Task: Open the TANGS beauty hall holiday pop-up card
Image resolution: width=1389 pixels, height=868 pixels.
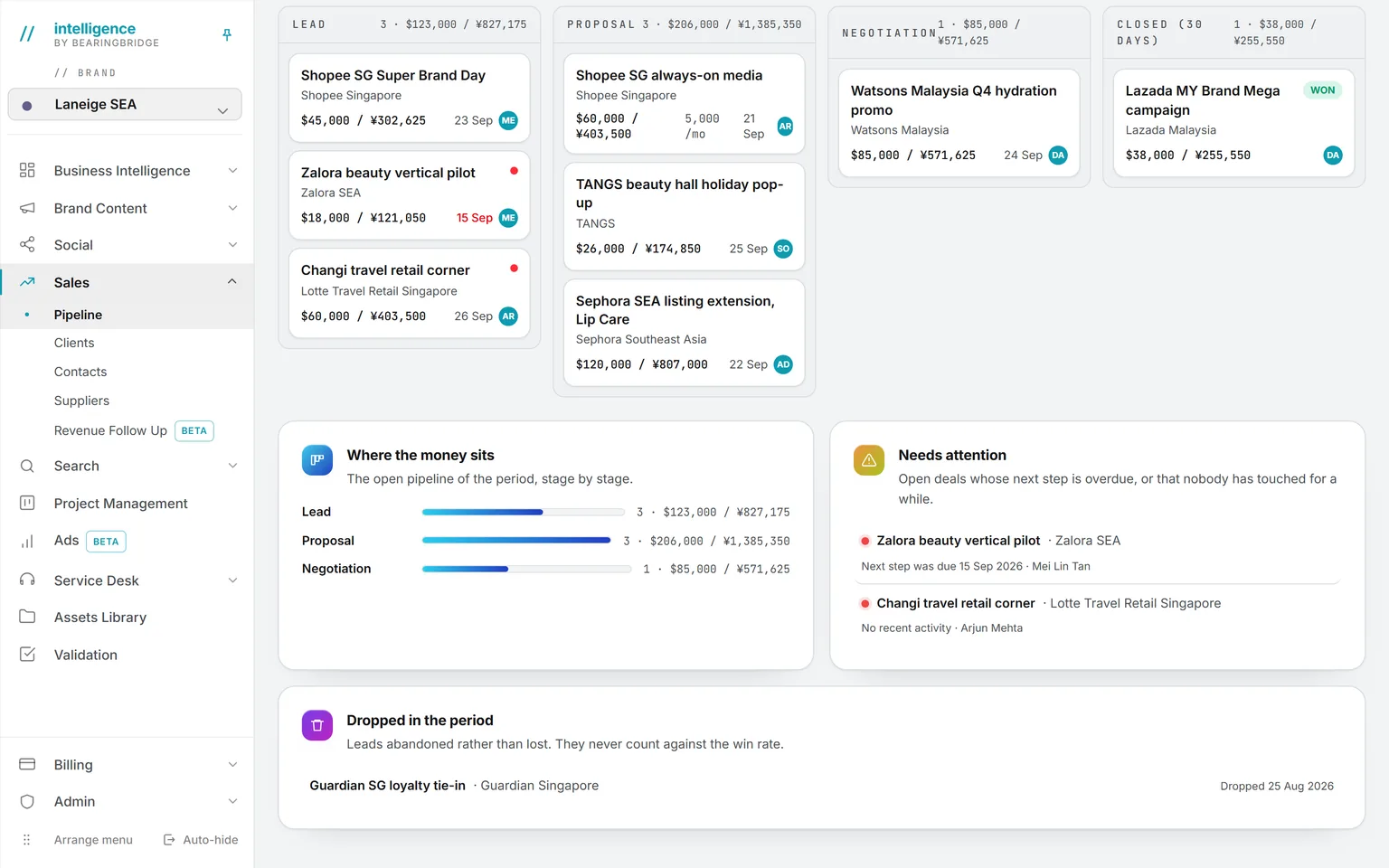Action: point(684,216)
